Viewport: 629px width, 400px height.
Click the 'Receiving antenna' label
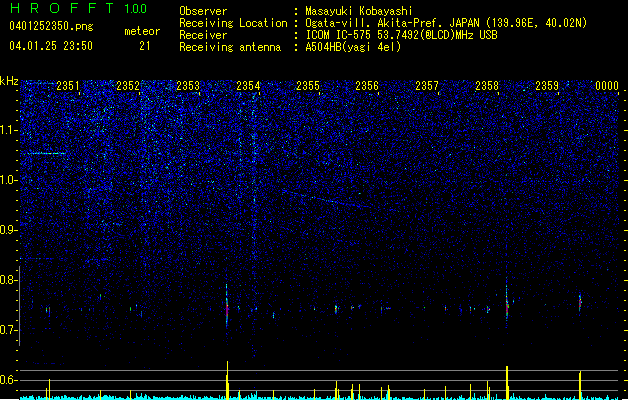coord(230,47)
